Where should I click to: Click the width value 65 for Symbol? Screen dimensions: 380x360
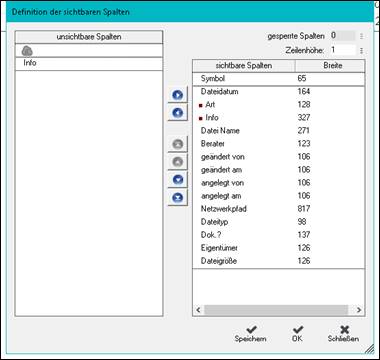pos(302,78)
